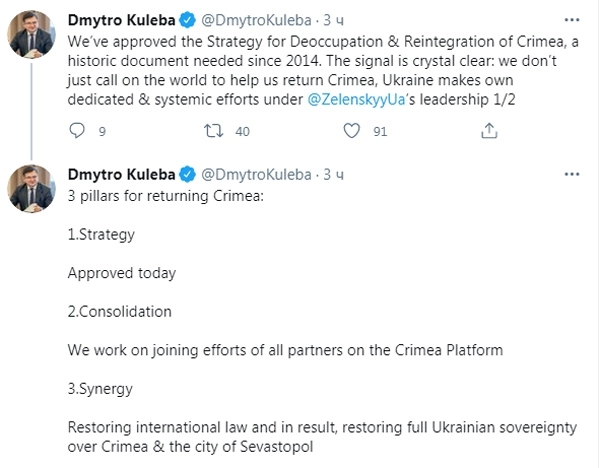This screenshot has width=600, height=468.
Task: Open the @DmytroKuleba handle in the first tweet
Action: click(251, 19)
